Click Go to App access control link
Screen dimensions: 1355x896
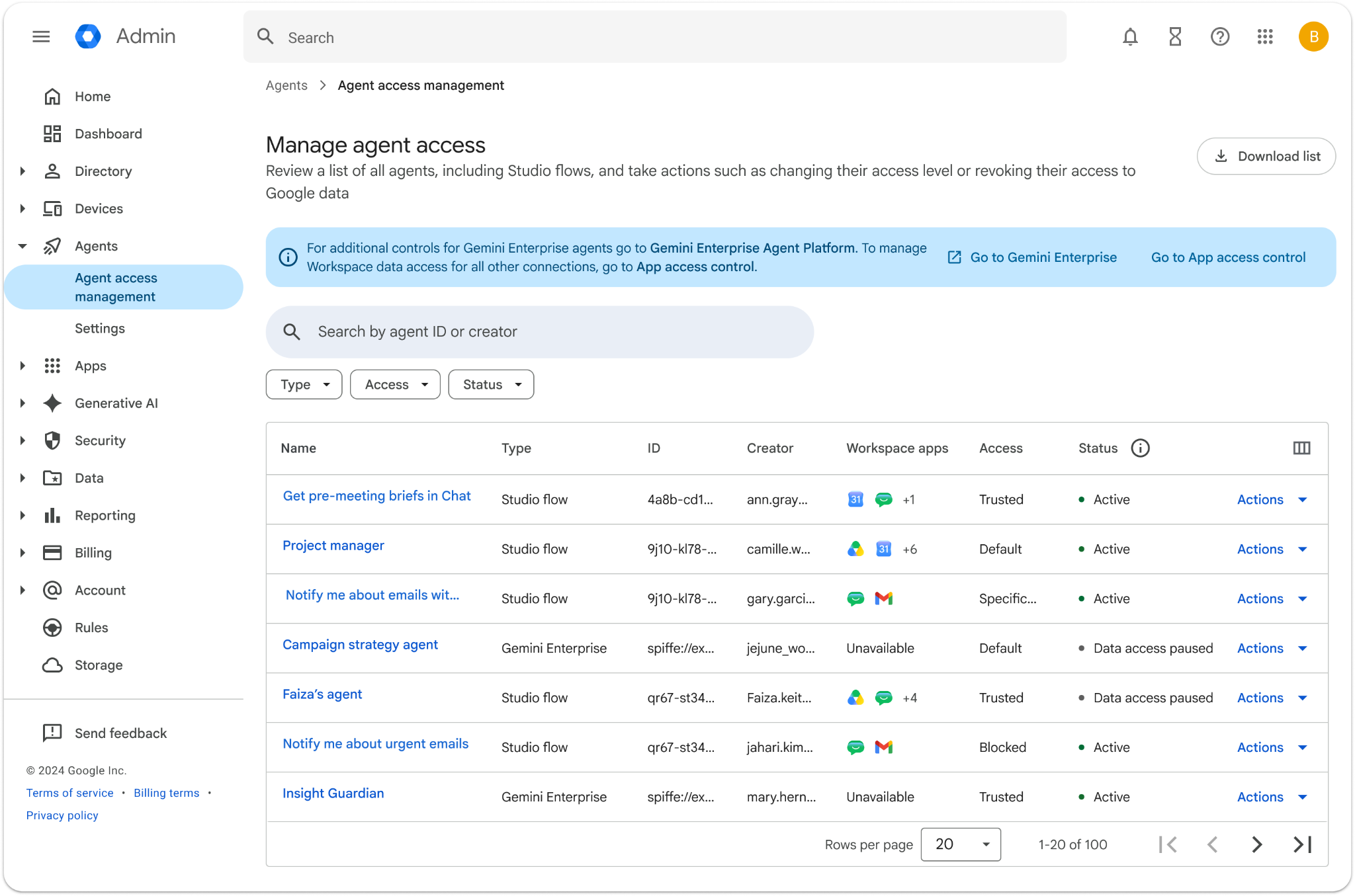click(x=1229, y=257)
